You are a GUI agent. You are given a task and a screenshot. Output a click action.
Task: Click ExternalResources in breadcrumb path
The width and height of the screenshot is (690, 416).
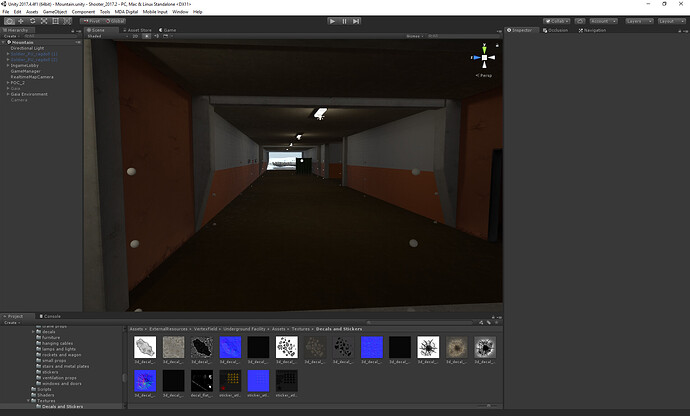(168, 329)
